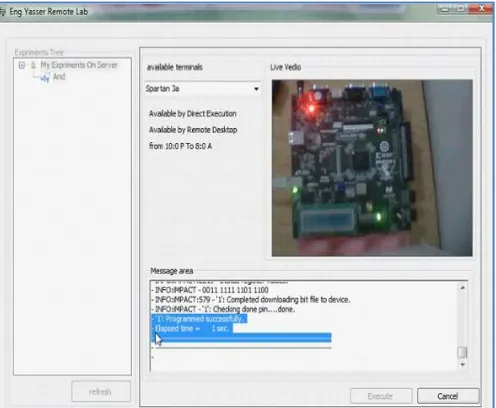
Task: Click the 'Completed downloading bit file to device' line
Action: pos(250,300)
